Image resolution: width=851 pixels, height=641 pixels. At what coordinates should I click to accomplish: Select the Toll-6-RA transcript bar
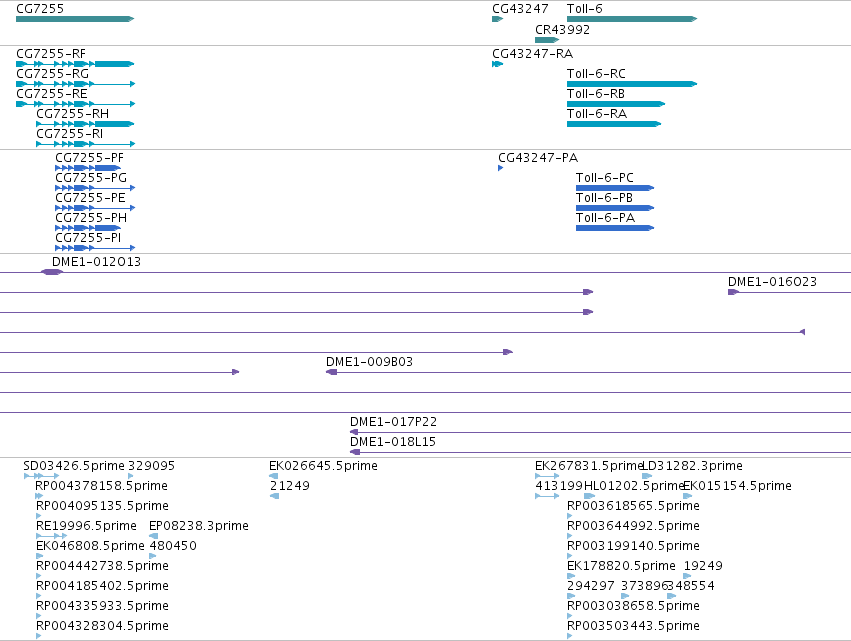[x=614, y=124]
